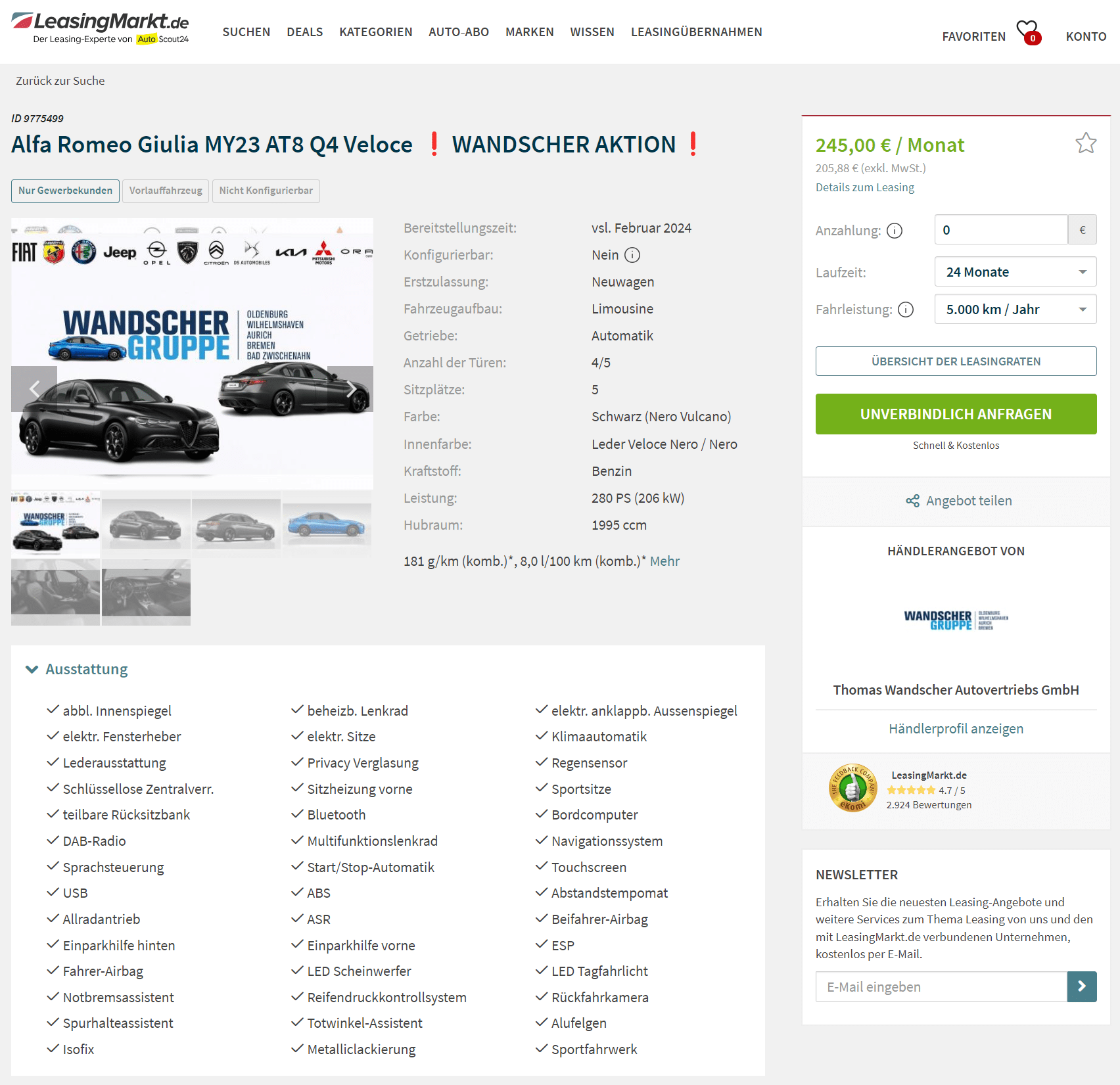Click Vorlauffahrzeug tag

tap(166, 191)
